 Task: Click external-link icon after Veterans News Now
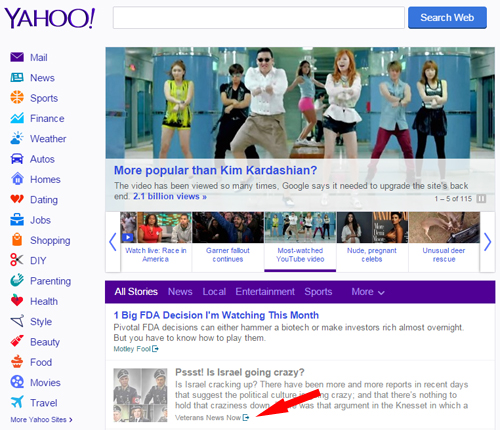pos(246,418)
